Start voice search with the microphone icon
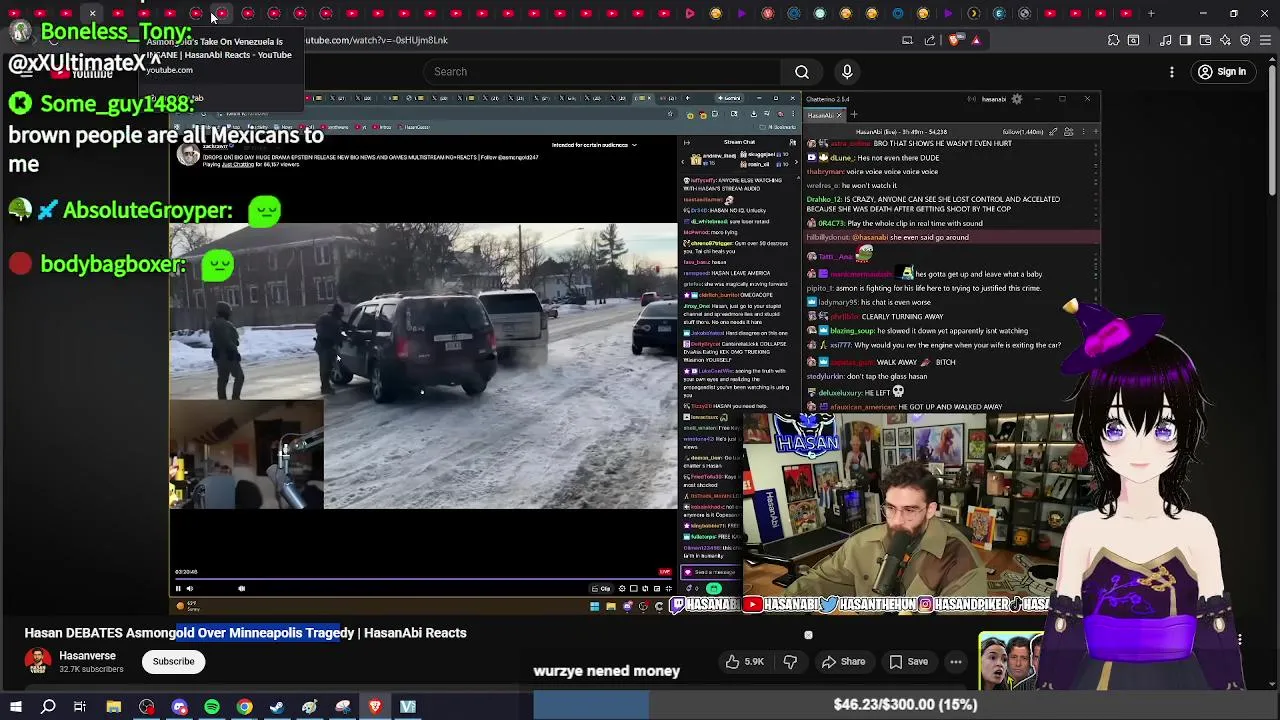1280x720 pixels. (847, 72)
